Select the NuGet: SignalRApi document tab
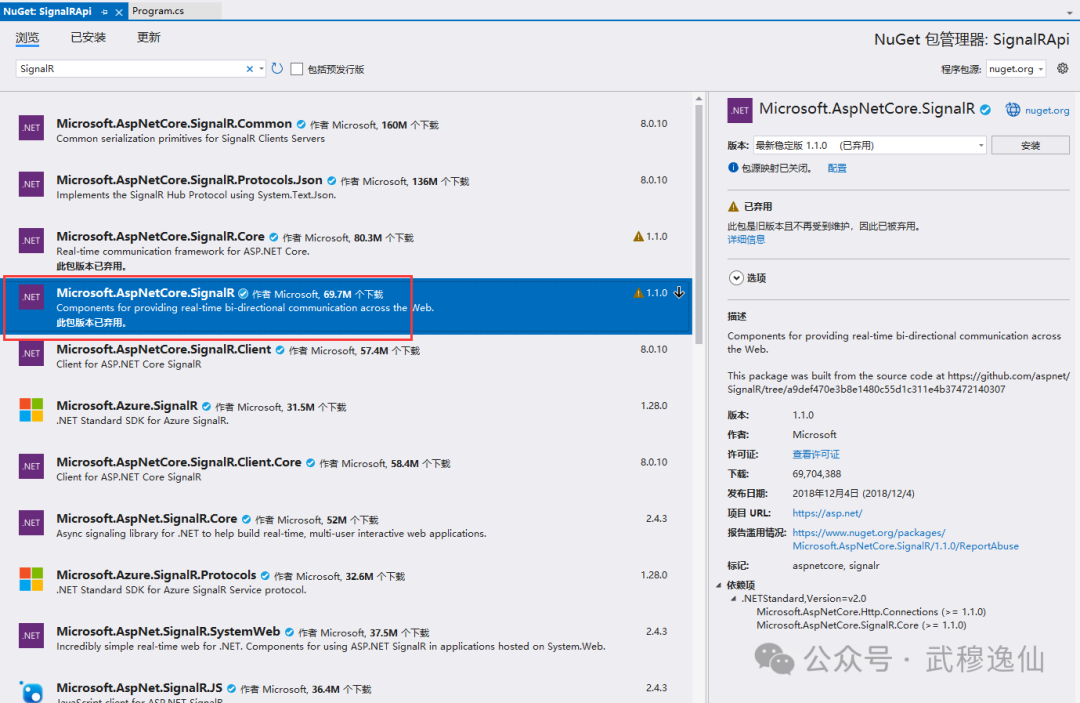The image size is (1080, 703). [x=48, y=11]
